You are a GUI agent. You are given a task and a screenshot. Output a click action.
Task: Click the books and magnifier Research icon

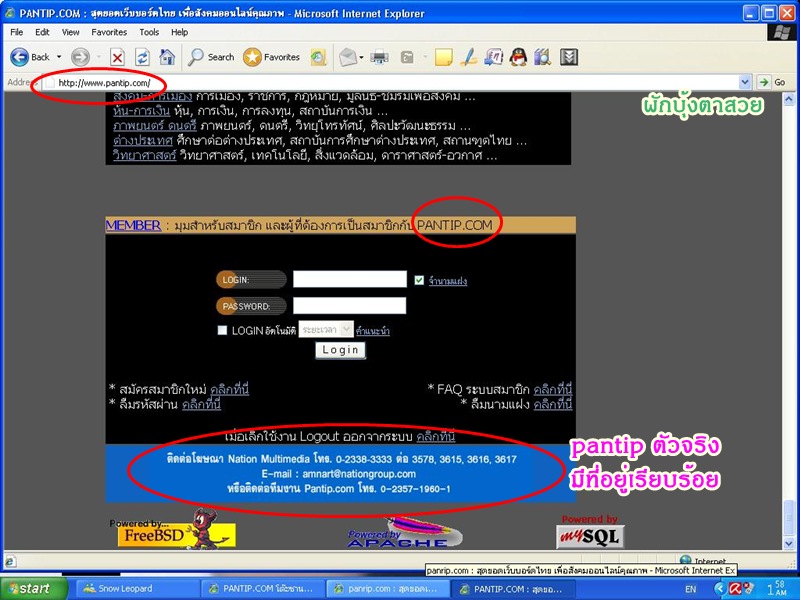tap(543, 57)
